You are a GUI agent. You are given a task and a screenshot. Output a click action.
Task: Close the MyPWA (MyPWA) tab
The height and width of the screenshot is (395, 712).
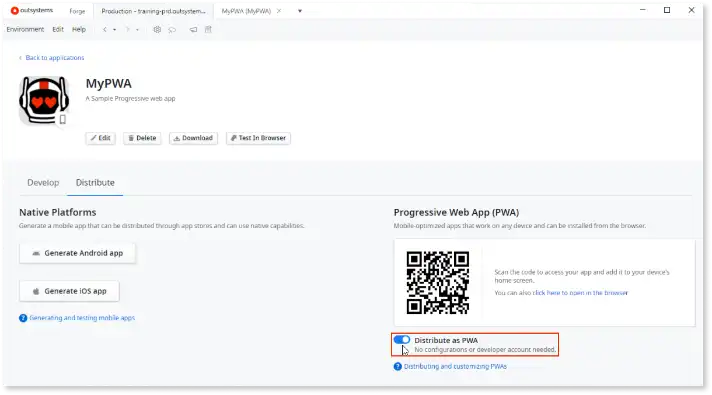coord(279,11)
